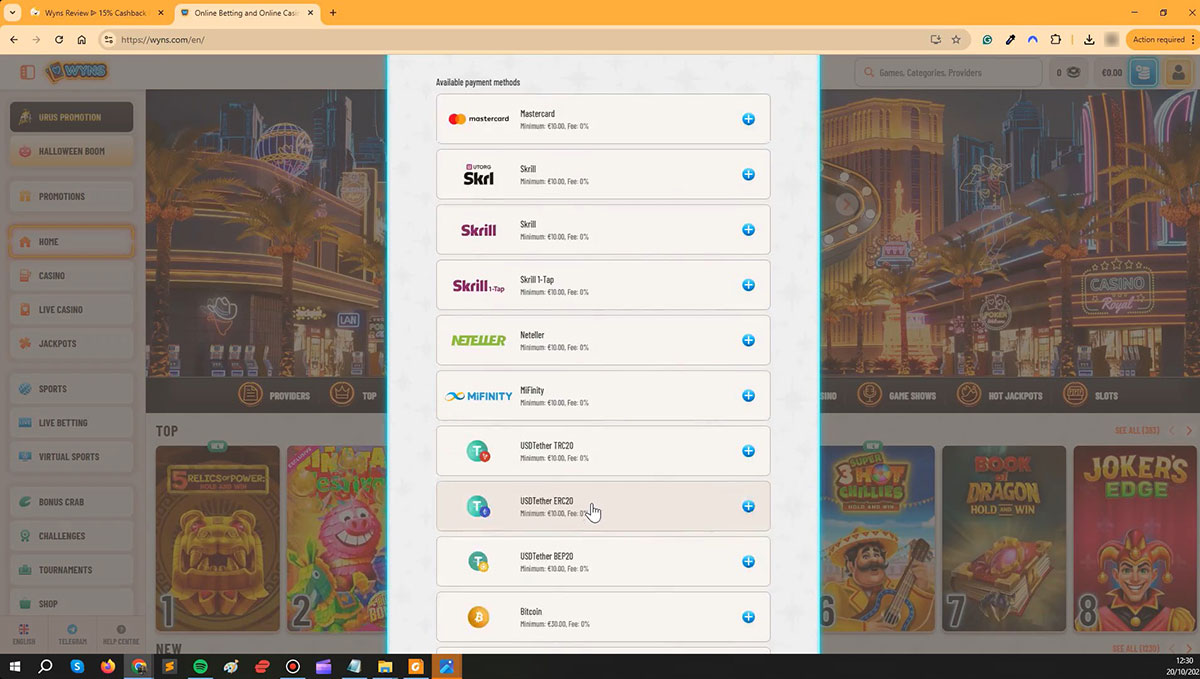The width and height of the screenshot is (1200, 679).
Task: Click the USDTether TRC20 coin icon
Action: tap(479, 452)
